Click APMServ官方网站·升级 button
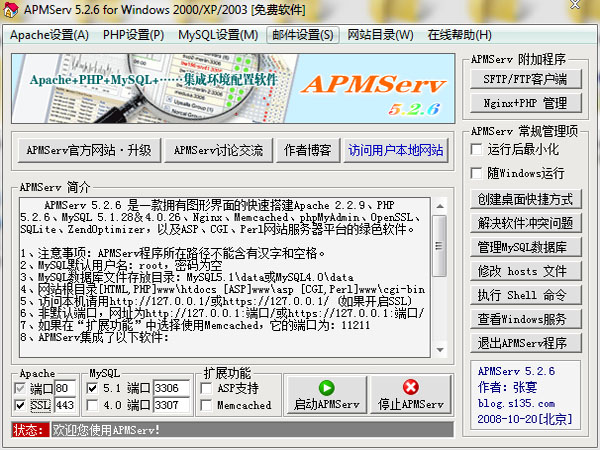This screenshot has height=450, width=600. (89, 150)
